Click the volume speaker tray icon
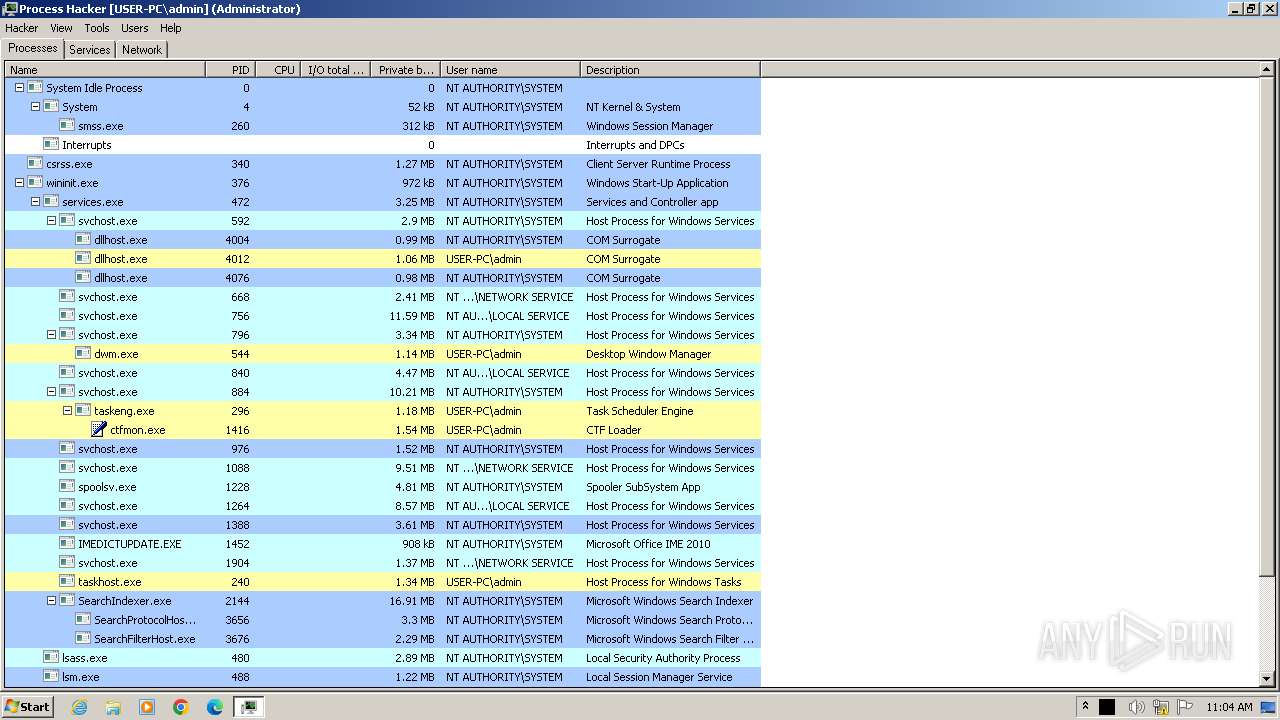The height and width of the screenshot is (720, 1280). (x=1136, y=707)
